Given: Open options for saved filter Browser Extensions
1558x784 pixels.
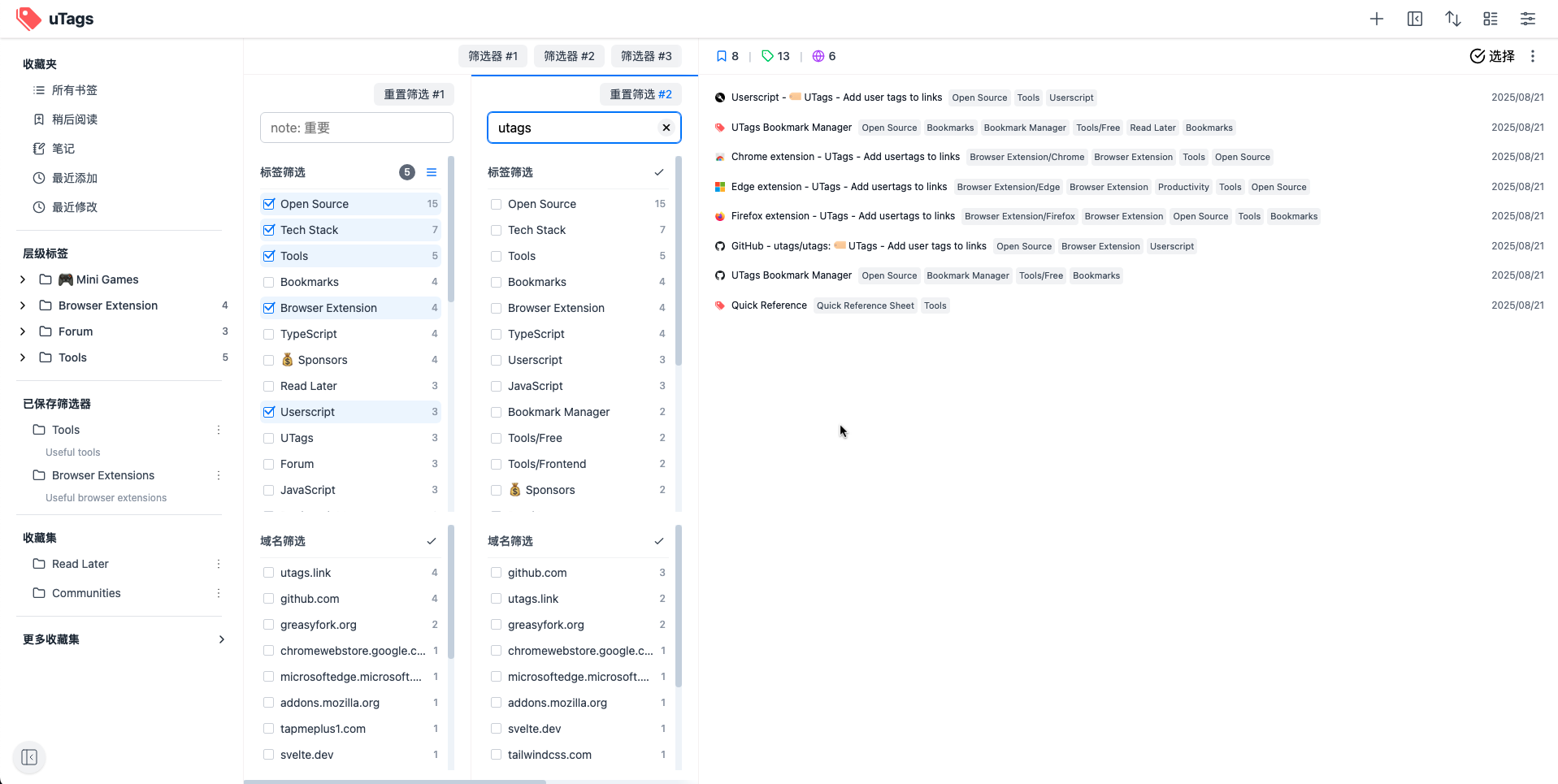Looking at the screenshot, I should (x=218, y=475).
